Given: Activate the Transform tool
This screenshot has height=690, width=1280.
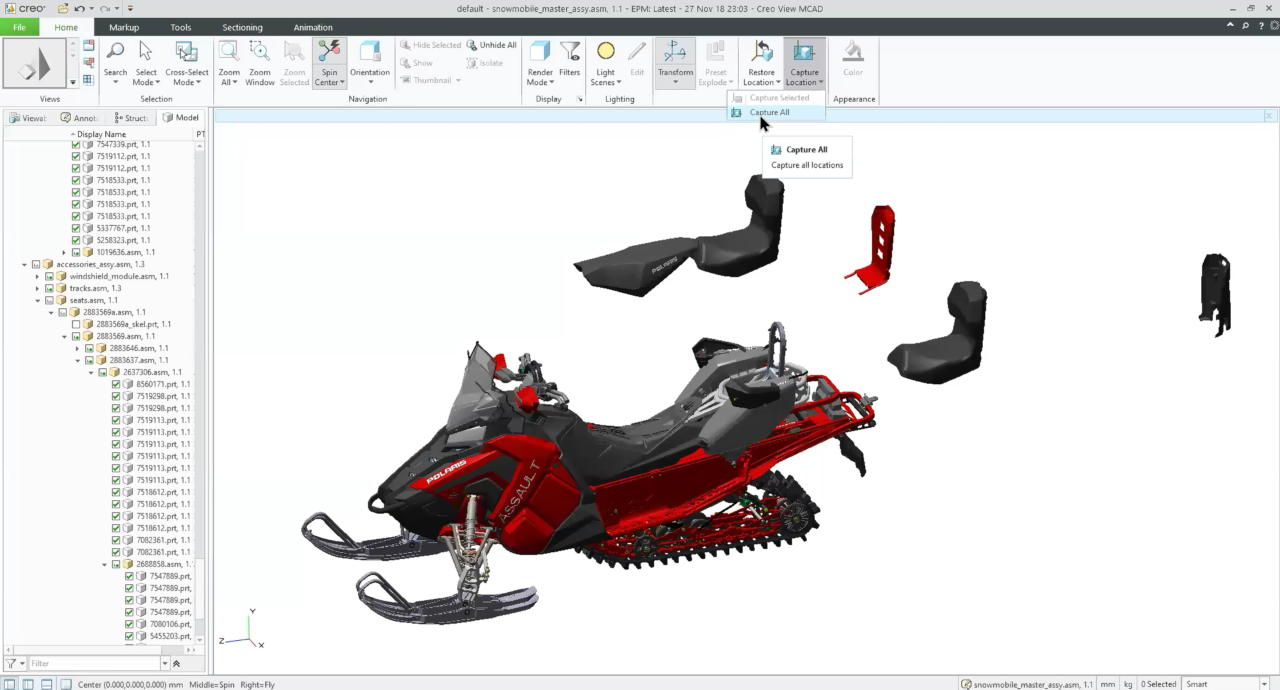Looking at the screenshot, I should (675, 62).
